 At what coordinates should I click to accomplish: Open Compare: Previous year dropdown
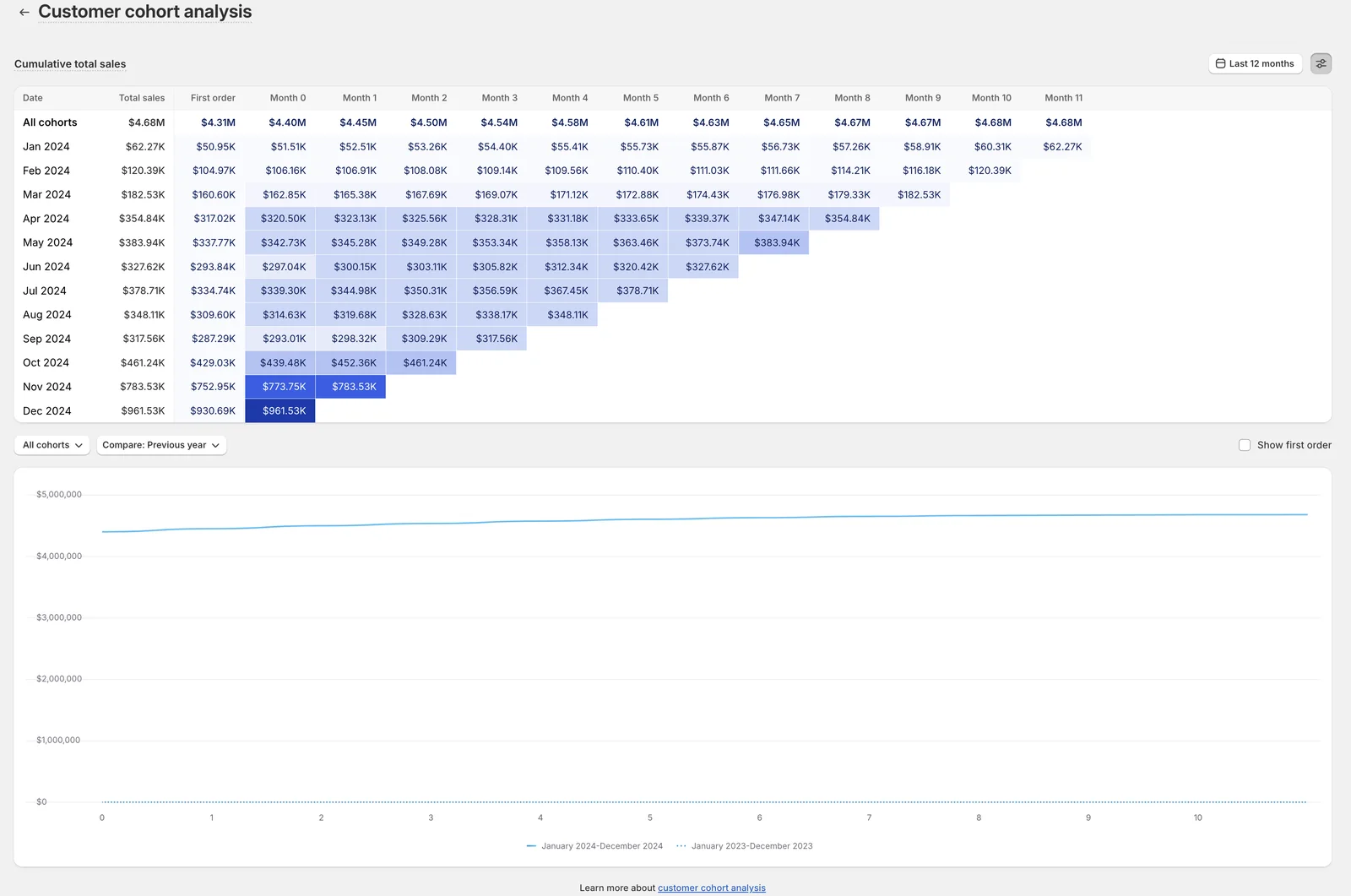pyautogui.click(x=161, y=445)
